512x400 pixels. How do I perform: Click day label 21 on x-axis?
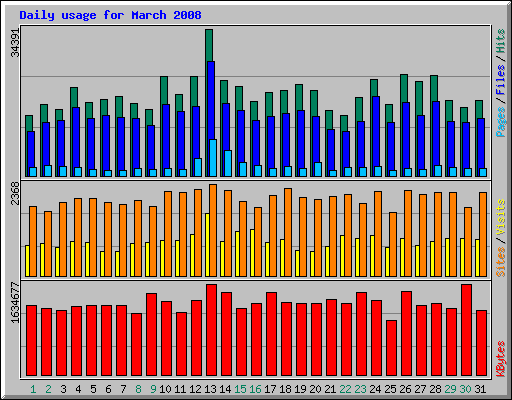tap(330, 389)
